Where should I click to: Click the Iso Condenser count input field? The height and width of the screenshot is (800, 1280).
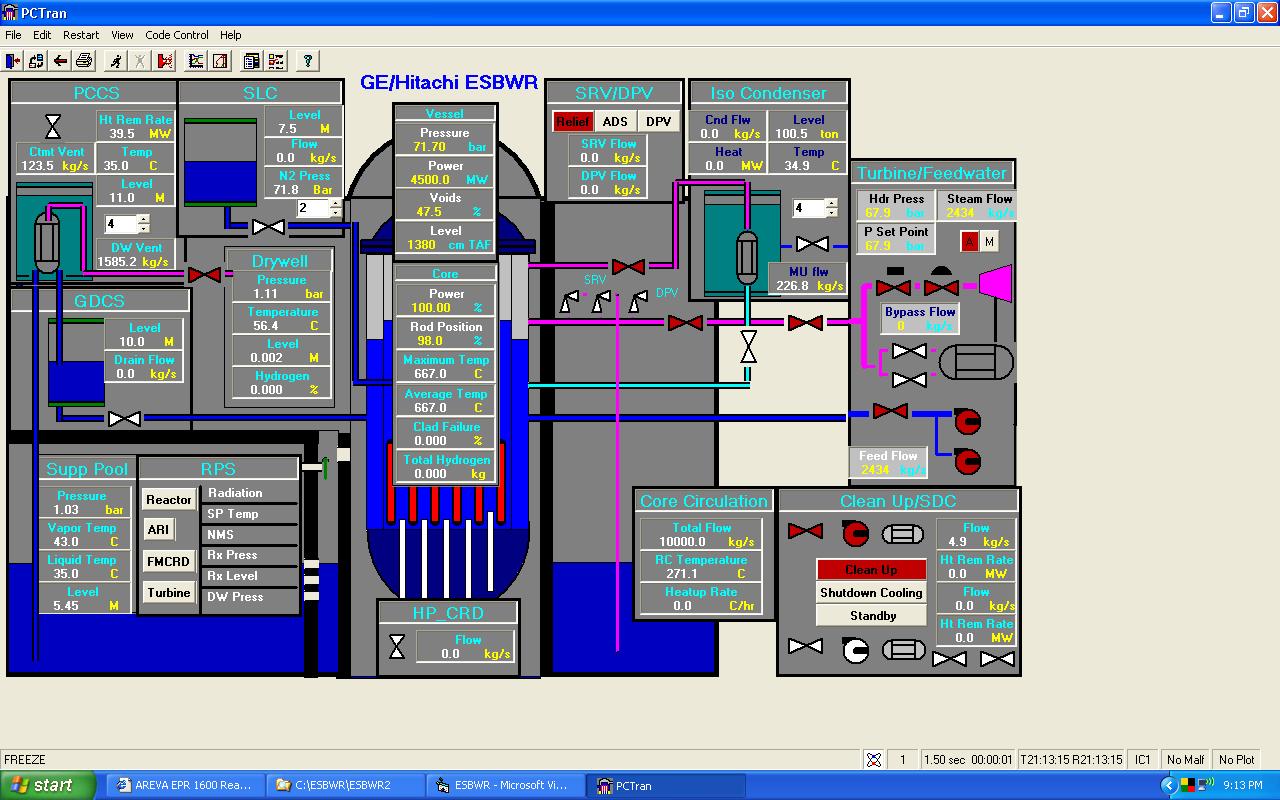807,208
